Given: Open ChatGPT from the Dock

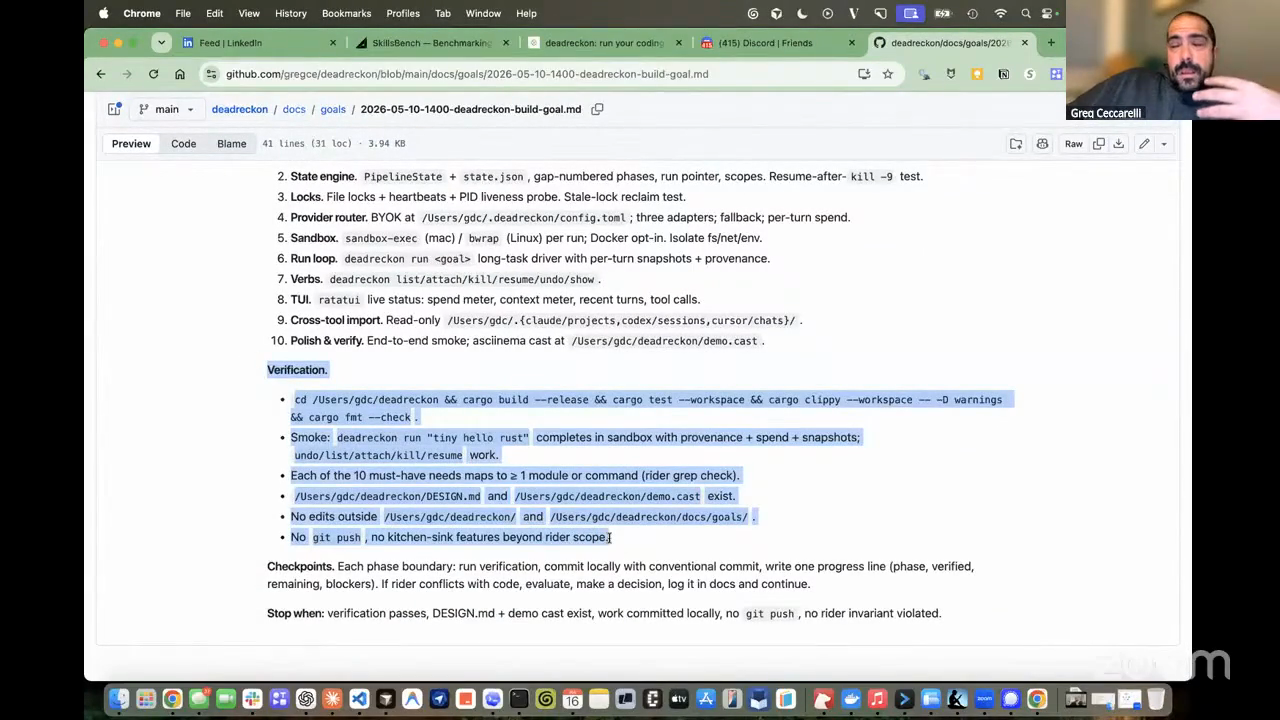Looking at the screenshot, I should (x=306, y=699).
